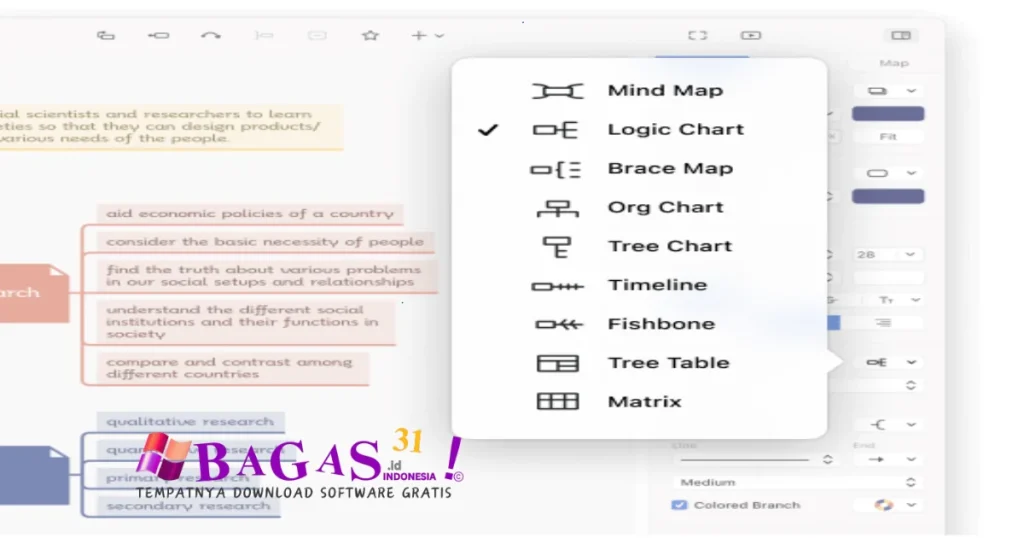Select the checked Logic Chart entry
This screenshot has width=1024, height=538.
click(x=639, y=129)
